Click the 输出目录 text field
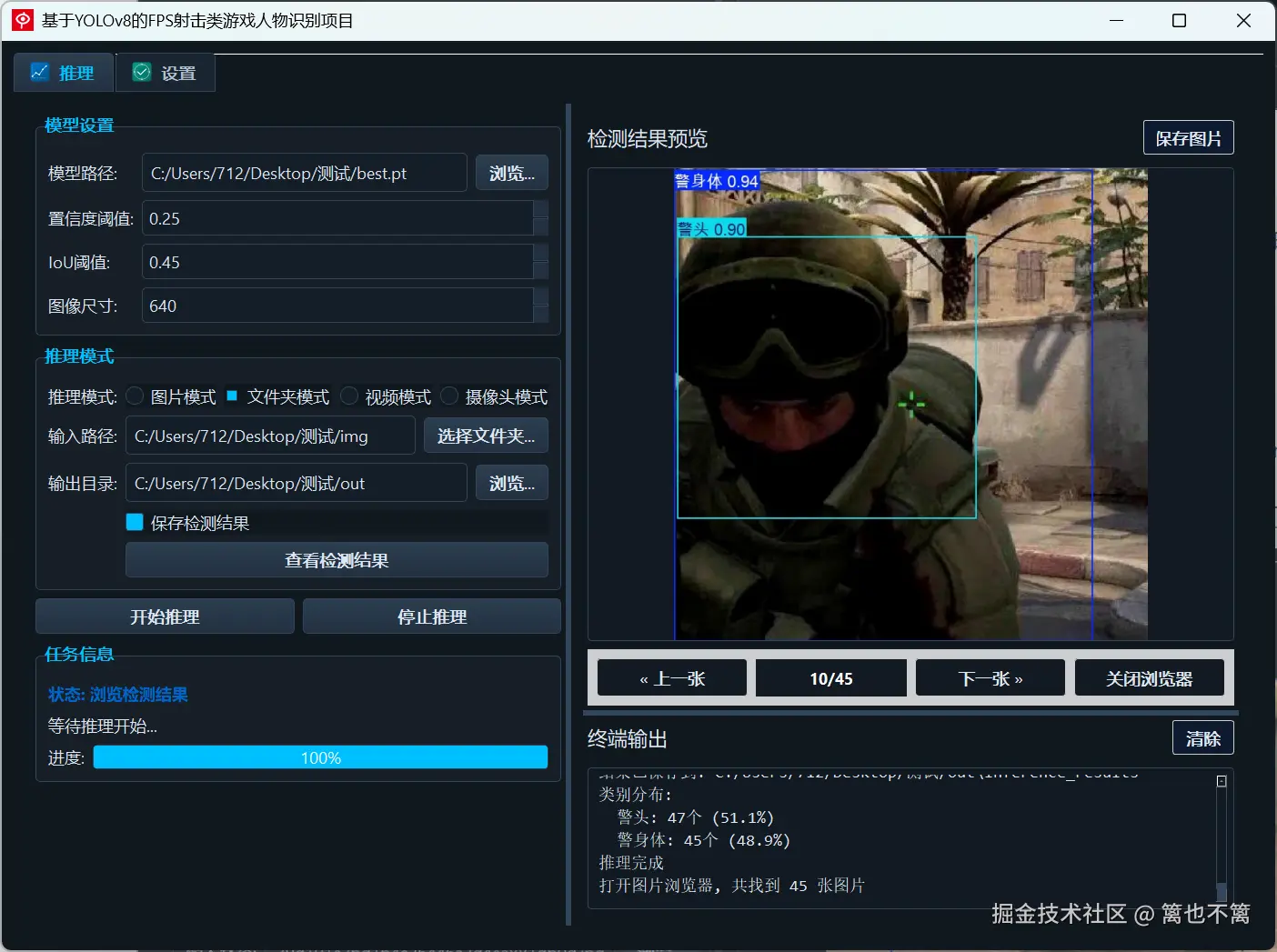Viewport: 1277px width, 952px height. tap(297, 483)
